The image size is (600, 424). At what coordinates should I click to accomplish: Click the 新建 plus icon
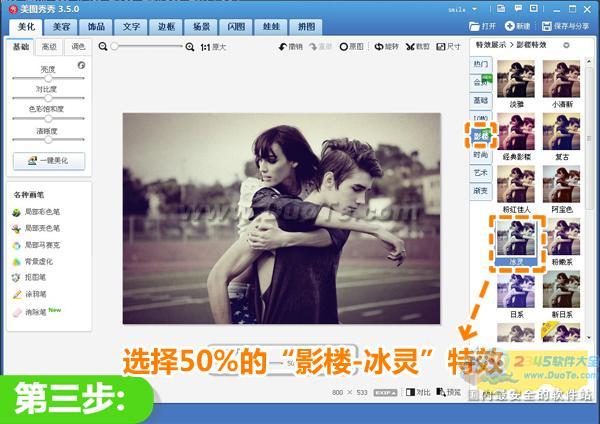tap(509, 26)
